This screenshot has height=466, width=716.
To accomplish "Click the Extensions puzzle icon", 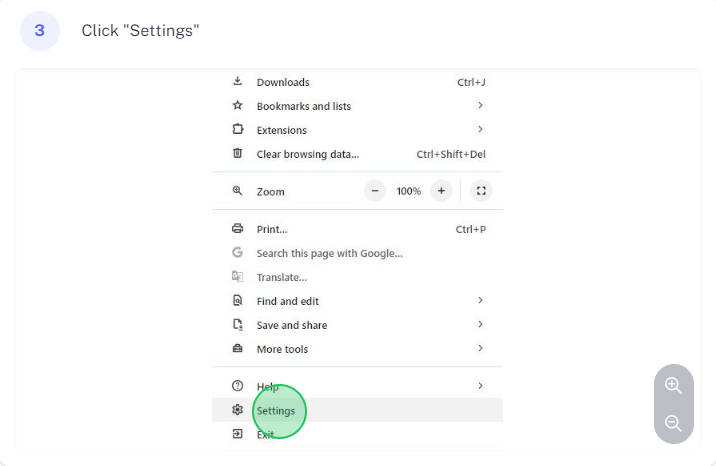I will [x=237, y=129].
